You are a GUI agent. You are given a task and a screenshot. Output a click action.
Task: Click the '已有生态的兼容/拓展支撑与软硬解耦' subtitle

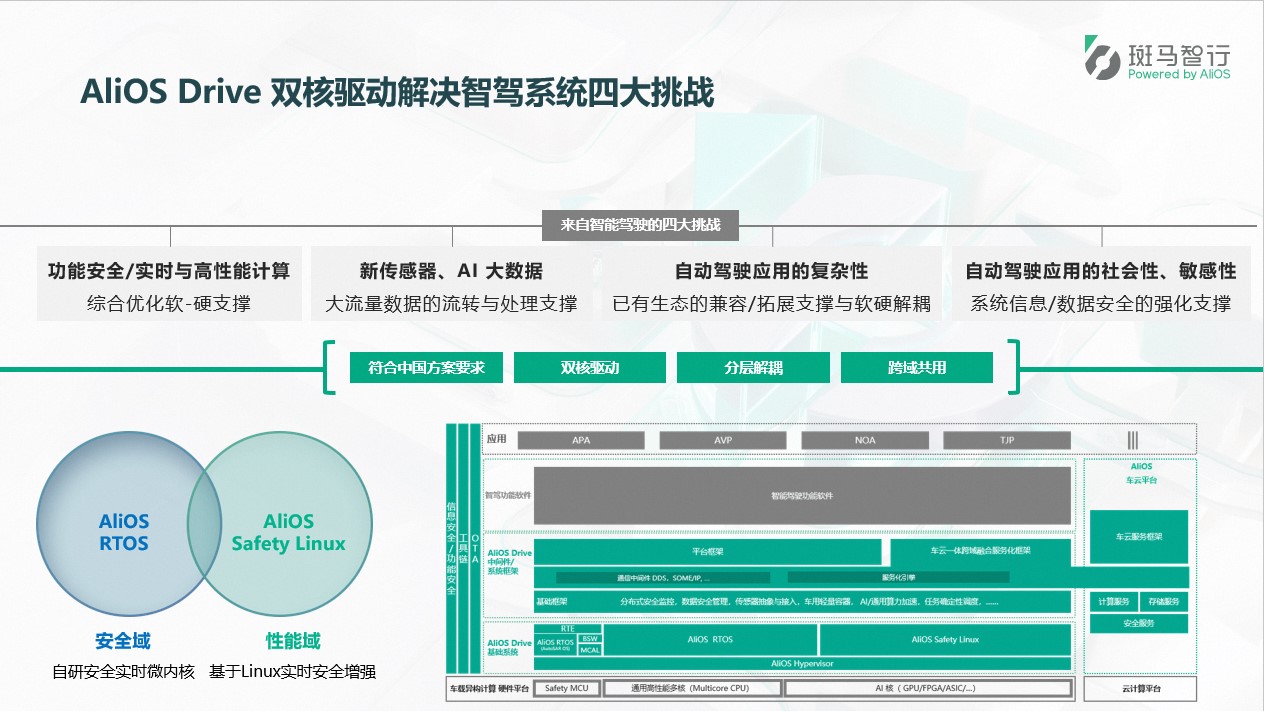tap(772, 303)
